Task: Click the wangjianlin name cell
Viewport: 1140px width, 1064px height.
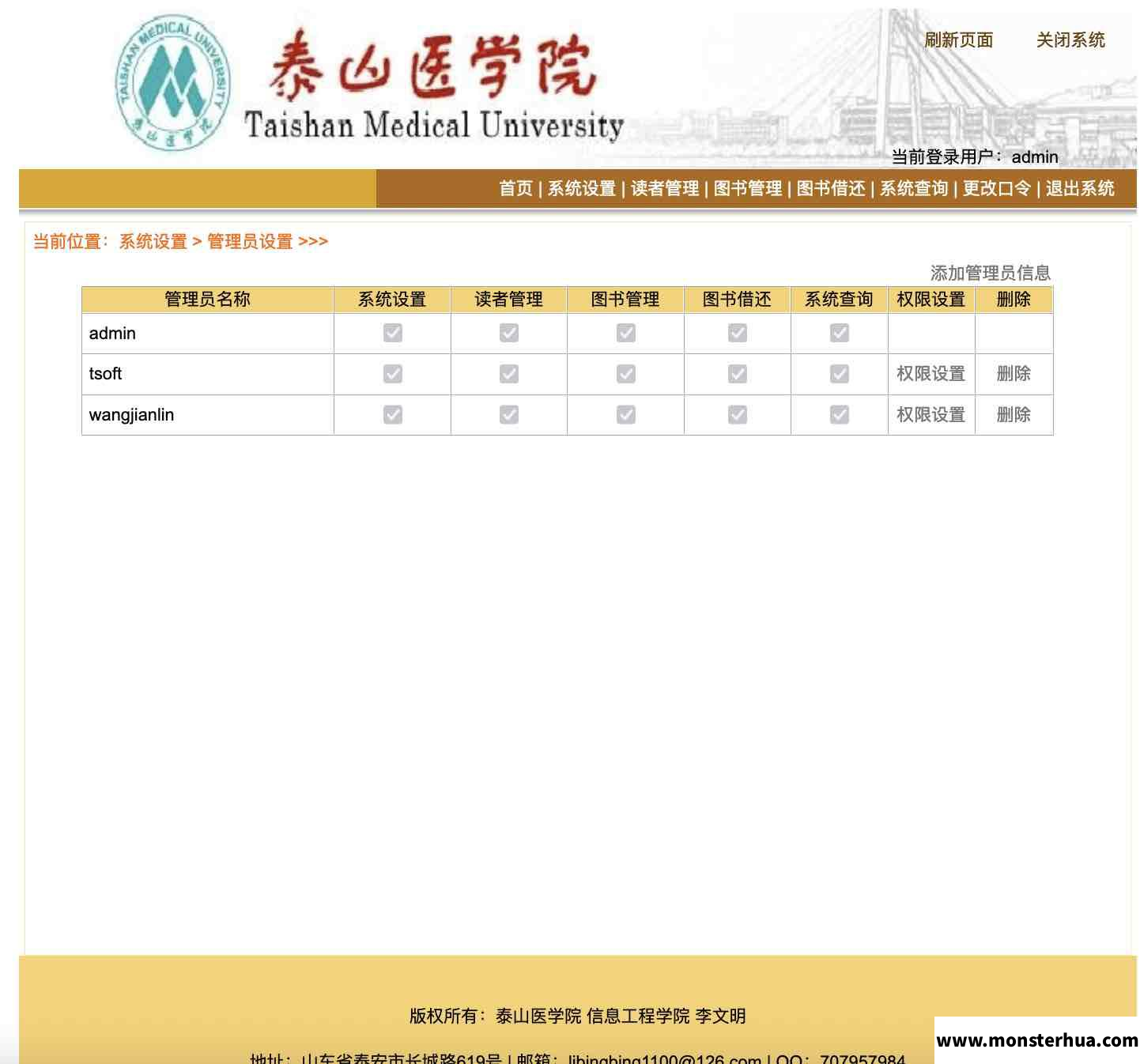Action: point(208,415)
